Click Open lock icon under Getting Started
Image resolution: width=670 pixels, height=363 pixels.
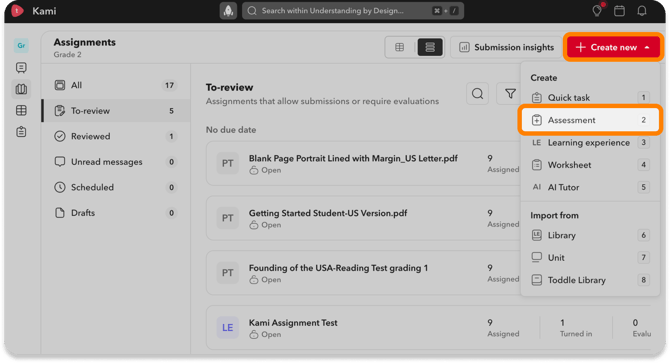point(254,225)
